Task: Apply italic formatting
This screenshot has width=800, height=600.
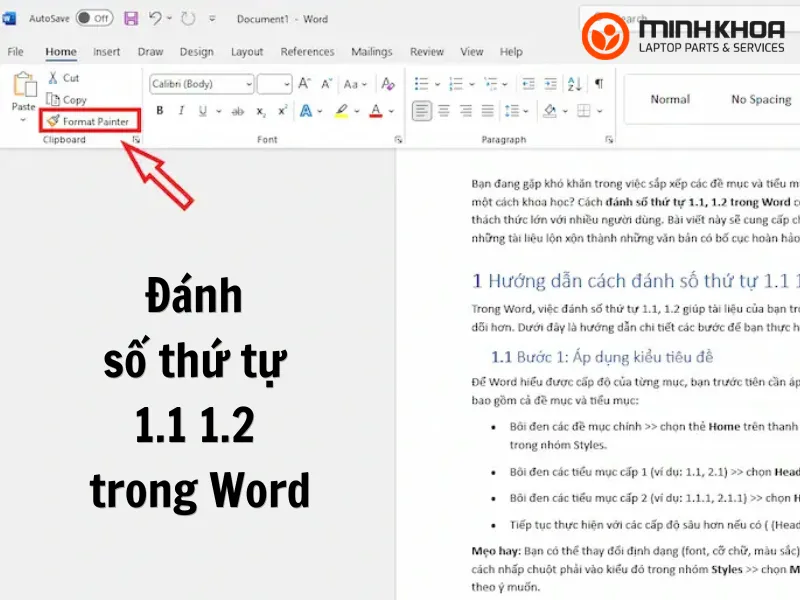Action: tap(181, 109)
